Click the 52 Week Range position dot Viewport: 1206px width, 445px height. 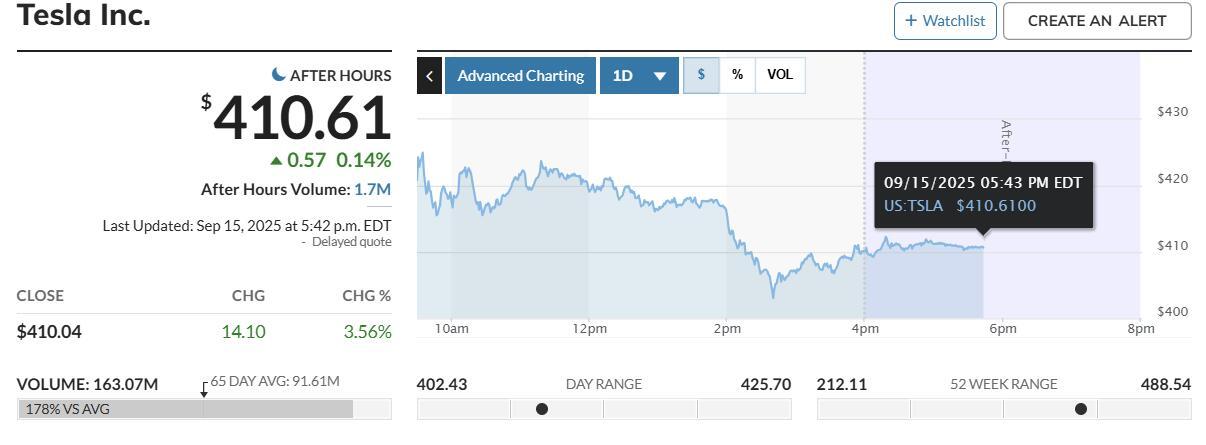[1080, 409]
